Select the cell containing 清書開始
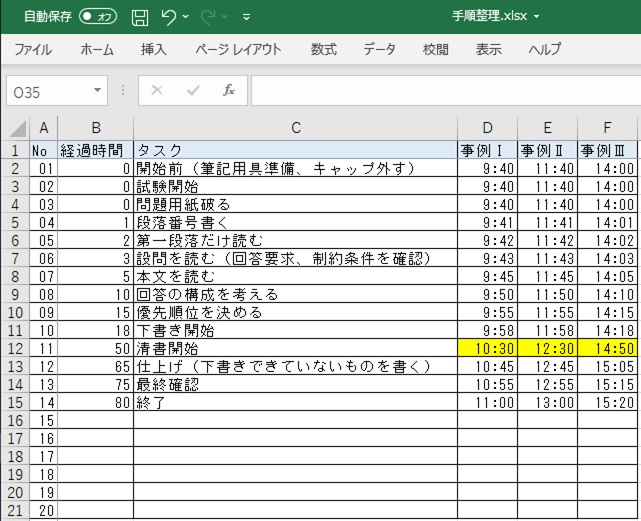The width and height of the screenshot is (641, 521). (295, 349)
